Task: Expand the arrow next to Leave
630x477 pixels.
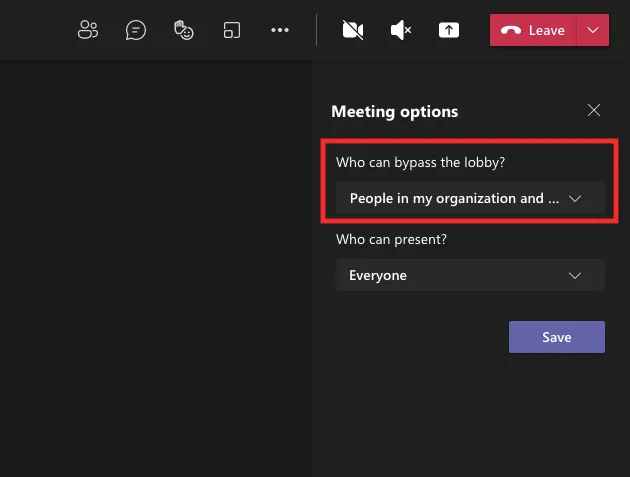Action: (x=593, y=30)
